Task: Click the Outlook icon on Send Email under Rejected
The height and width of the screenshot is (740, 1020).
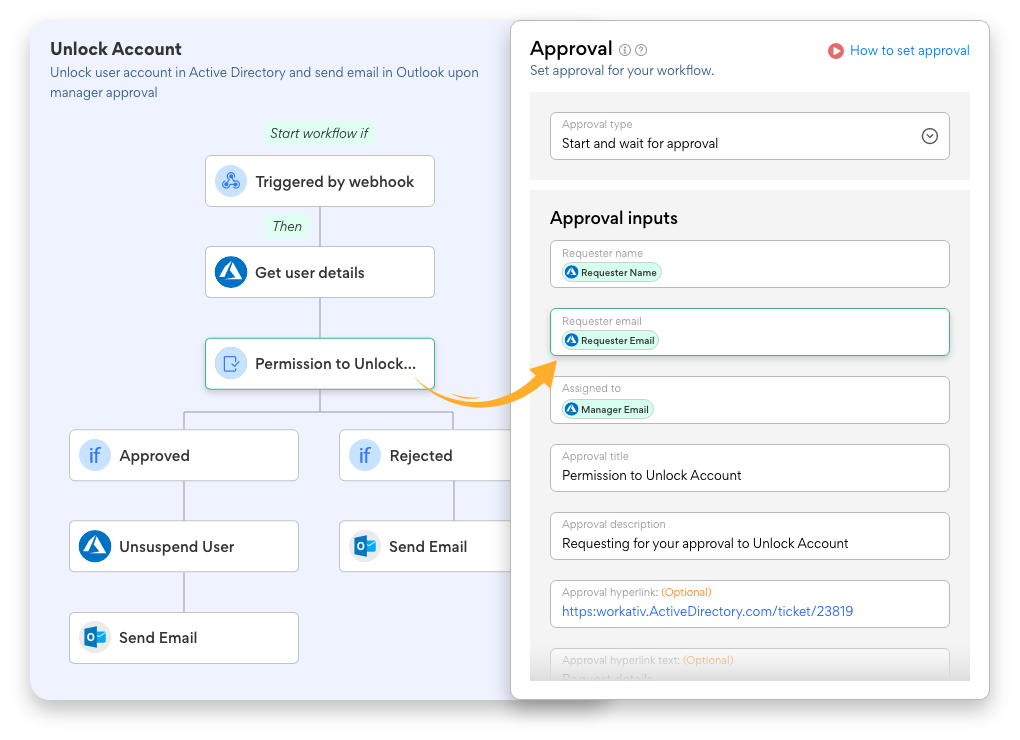Action: (x=366, y=546)
